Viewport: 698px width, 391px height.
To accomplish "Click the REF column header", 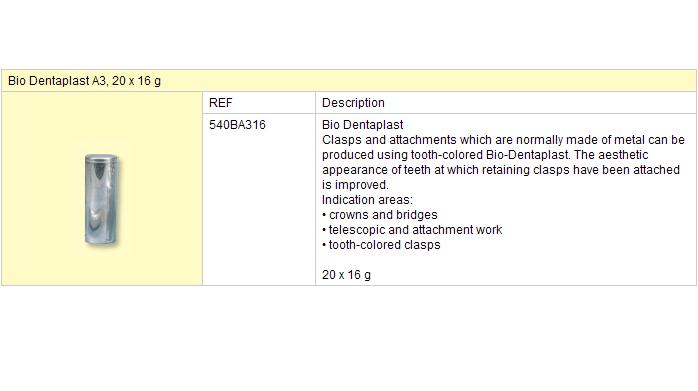I will (x=220, y=103).
